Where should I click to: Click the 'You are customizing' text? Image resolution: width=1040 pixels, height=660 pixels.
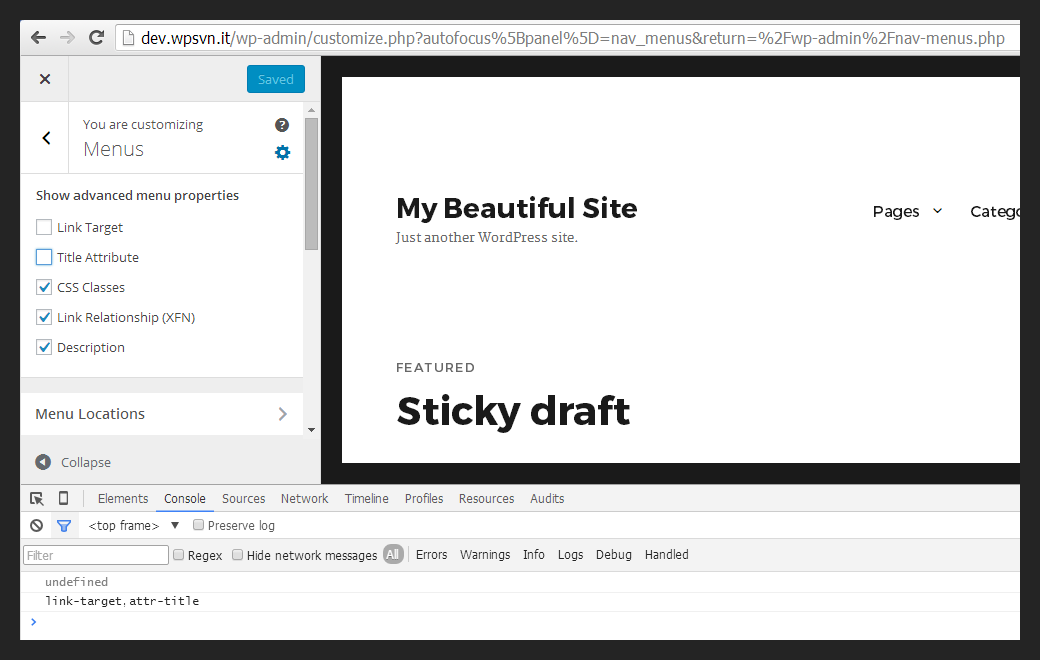tap(143, 125)
